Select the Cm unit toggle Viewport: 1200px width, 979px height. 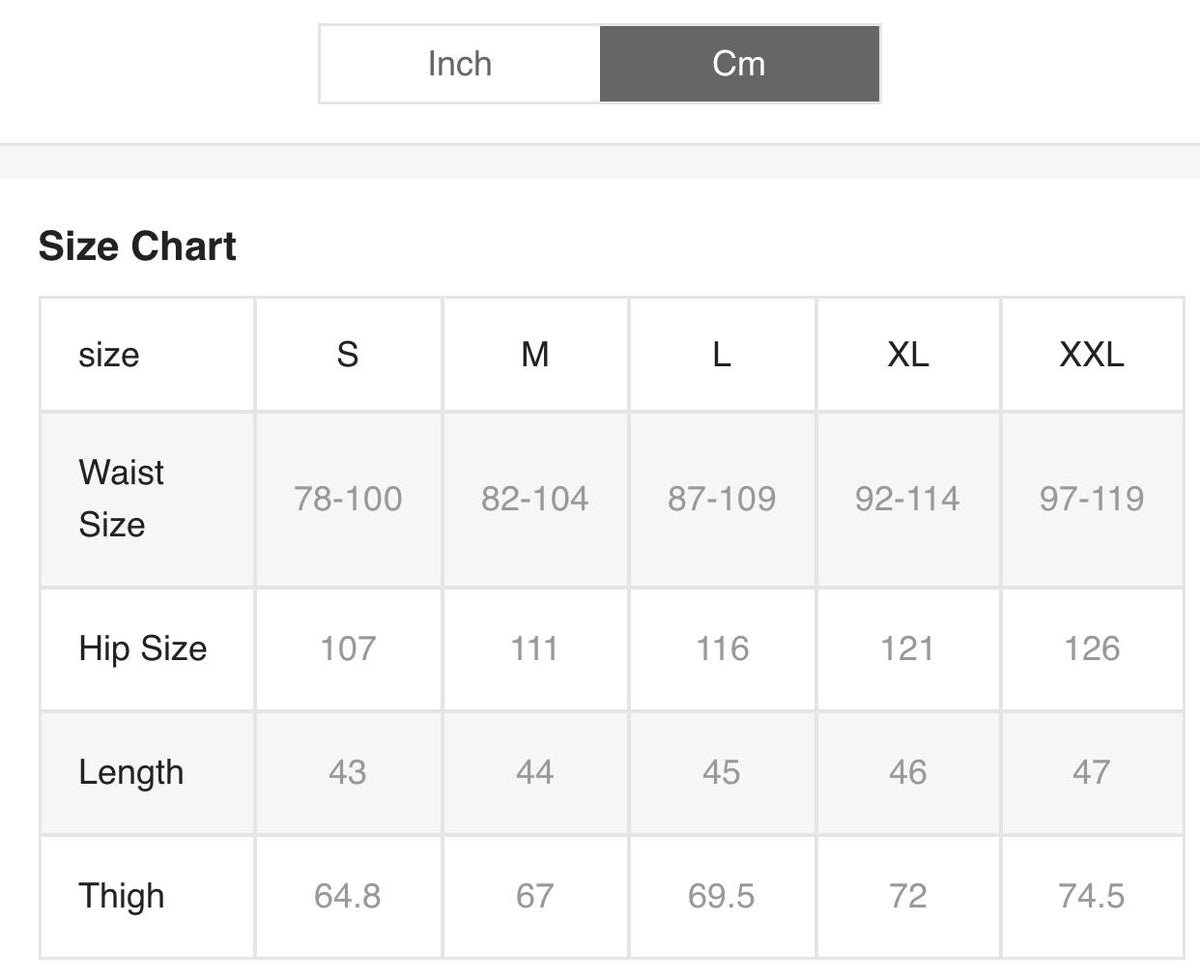coord(739,64)
